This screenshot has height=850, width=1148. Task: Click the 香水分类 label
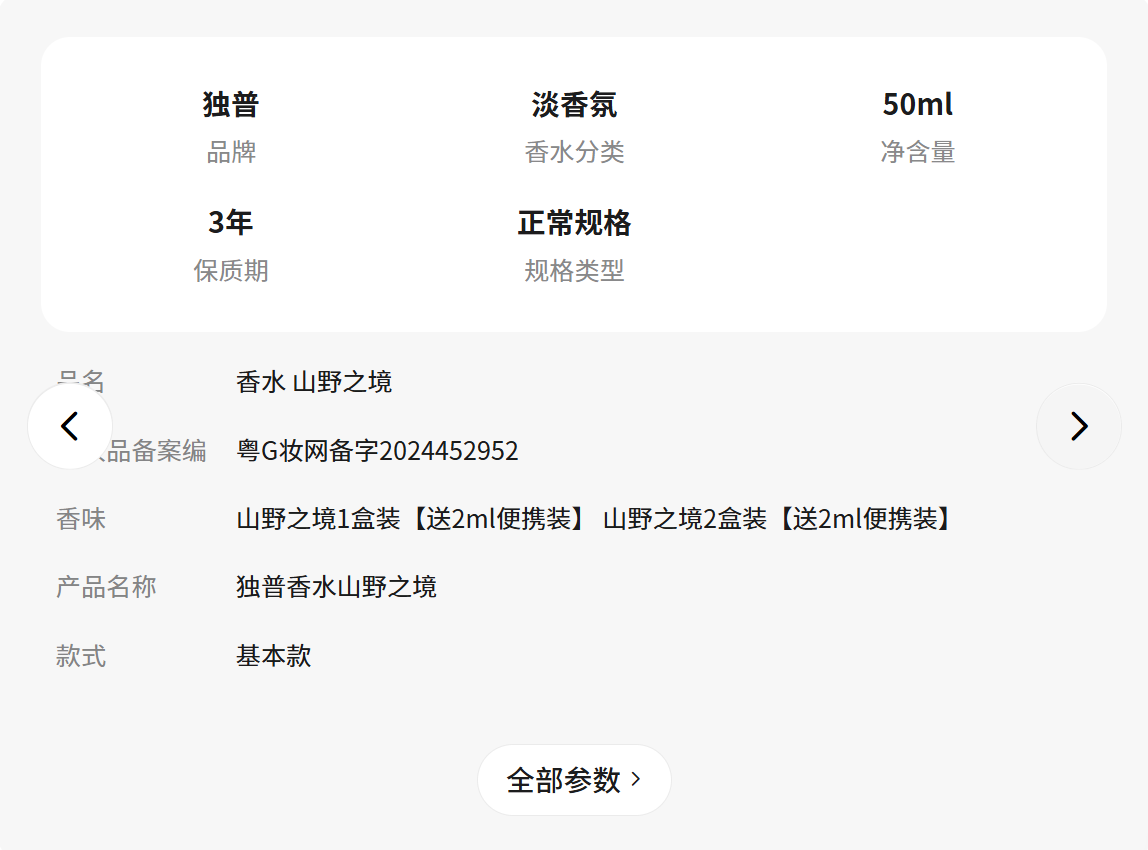point(574,152)
